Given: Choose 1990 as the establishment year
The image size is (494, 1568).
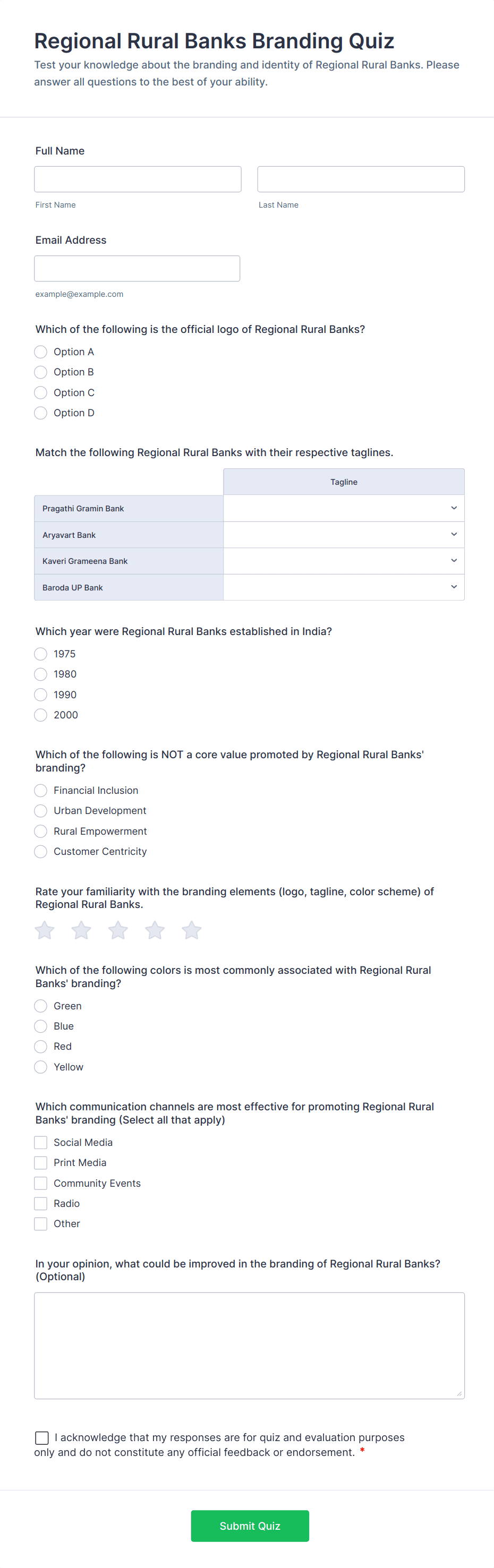Looking at the screenshot, I should (40, 695).
